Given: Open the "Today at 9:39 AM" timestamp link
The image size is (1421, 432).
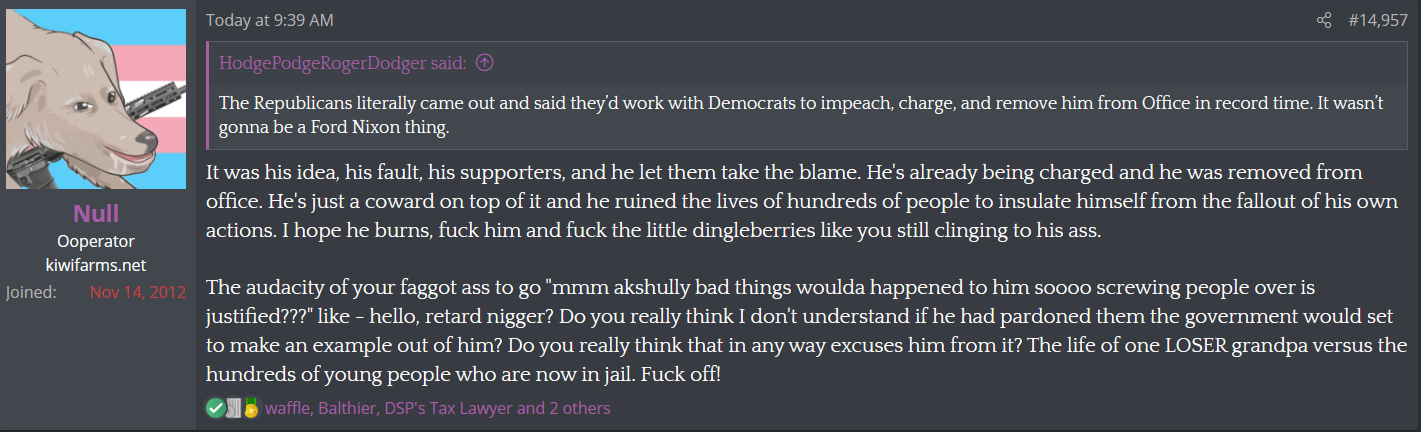Looking at the screenshot, I should pyautogui.click(x=269, y=20).
